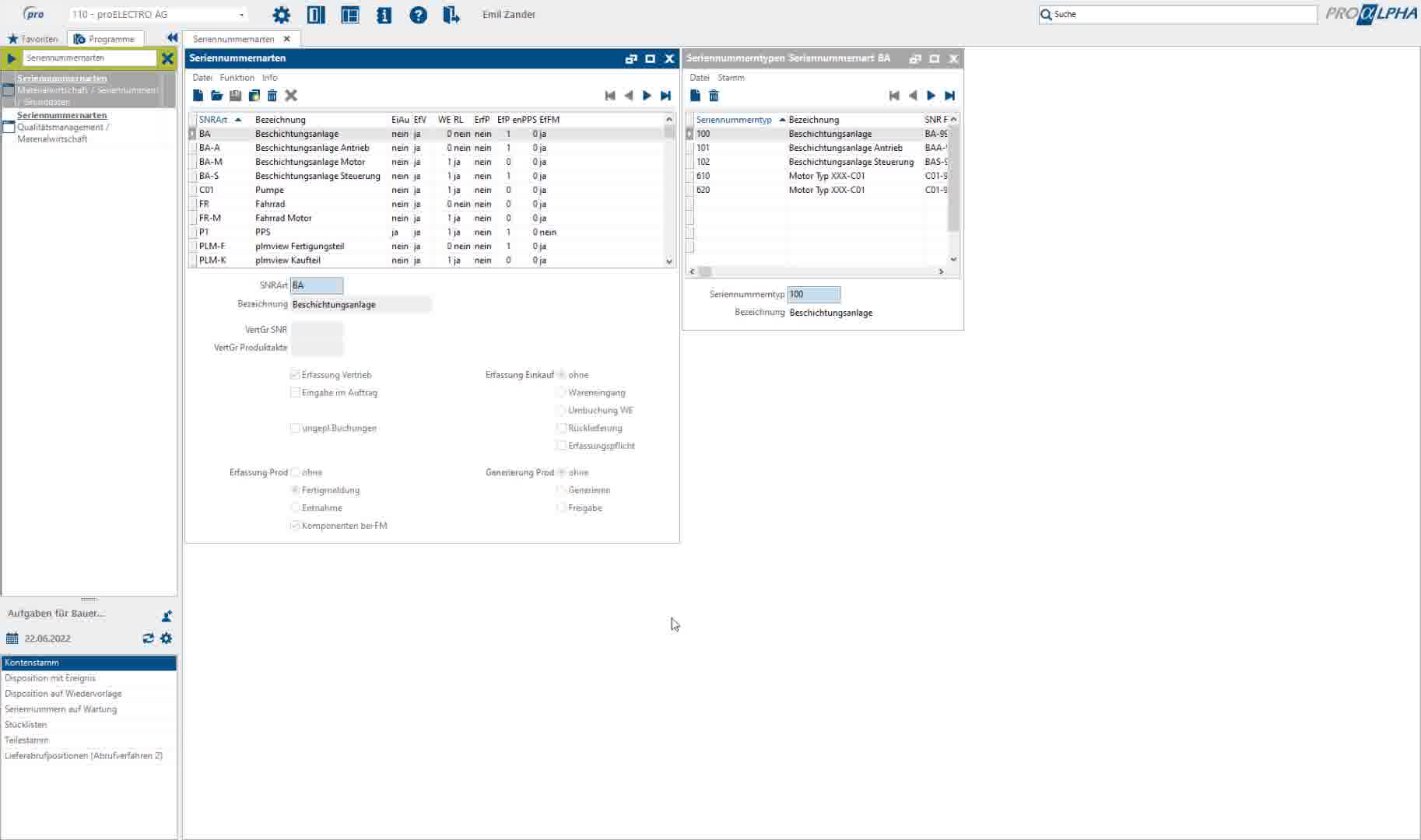The image size is (1421, 840).
Task: Open Datei menu in Seriennummernarten window
Action: (202, 78)
